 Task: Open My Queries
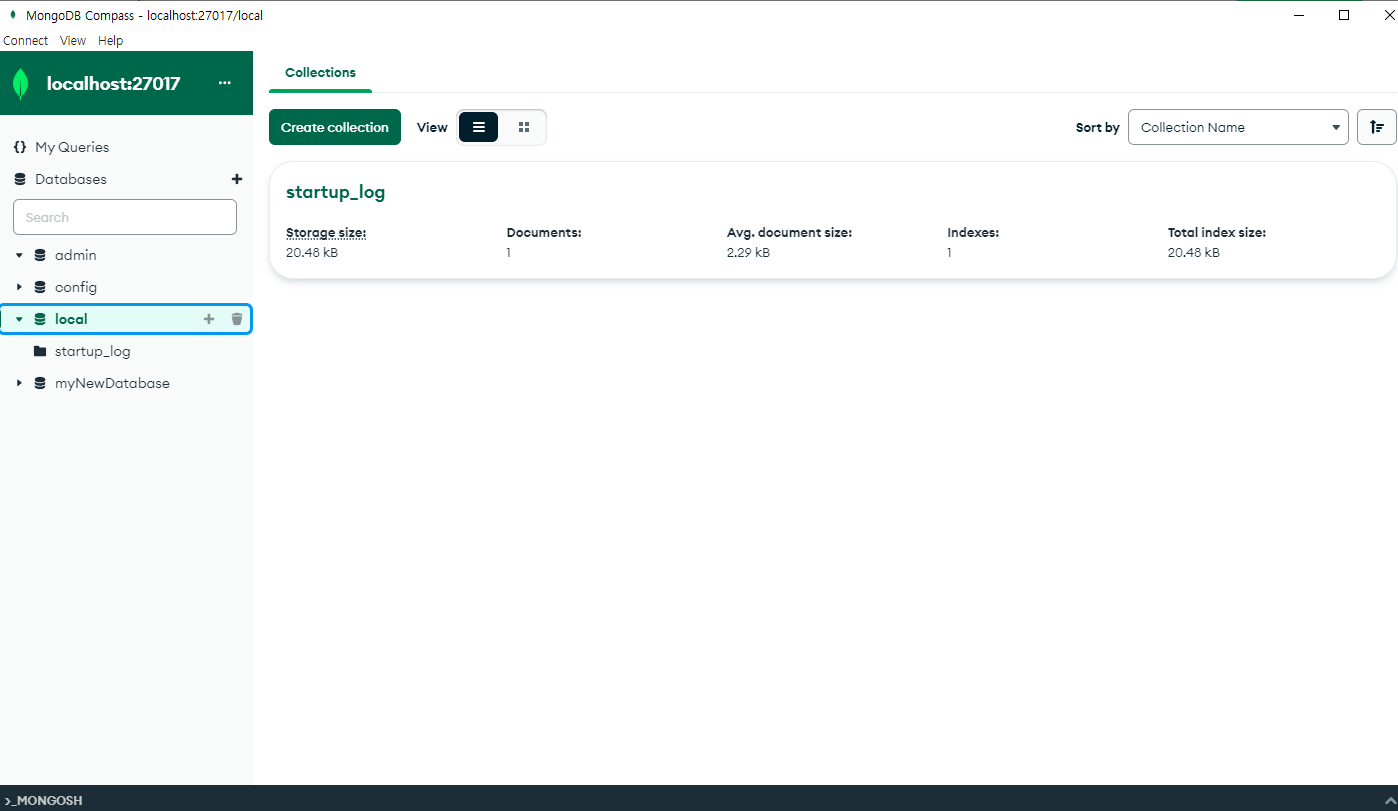pos(72,147)
